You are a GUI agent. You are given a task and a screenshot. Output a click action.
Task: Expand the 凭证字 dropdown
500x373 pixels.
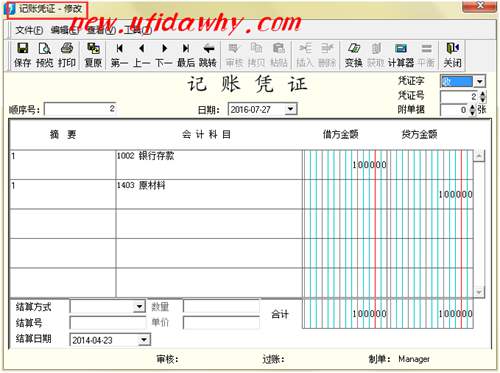(x=480, y=81)
